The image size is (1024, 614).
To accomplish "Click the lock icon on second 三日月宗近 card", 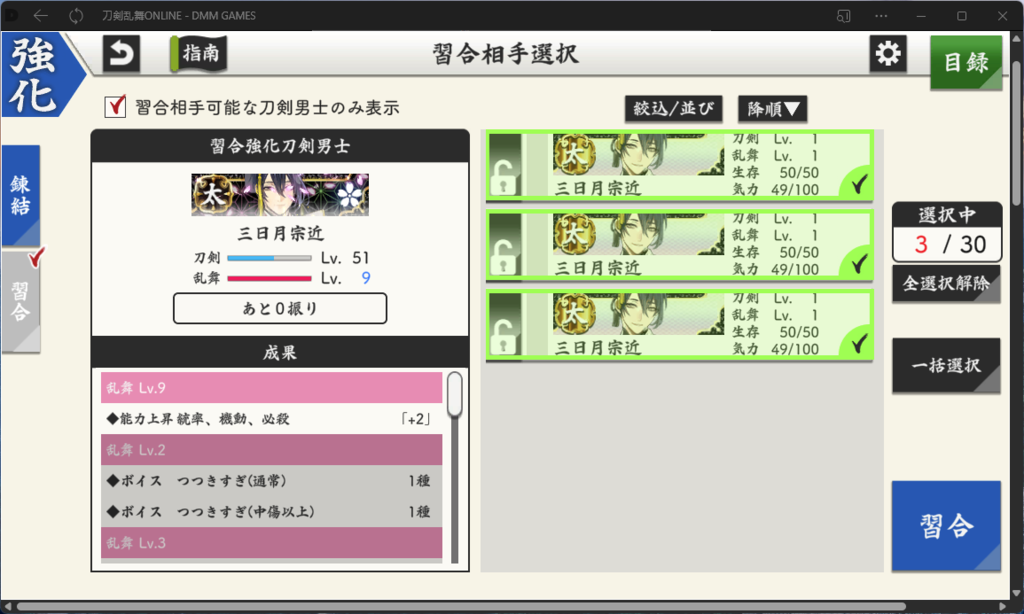I will coord(504,258).
